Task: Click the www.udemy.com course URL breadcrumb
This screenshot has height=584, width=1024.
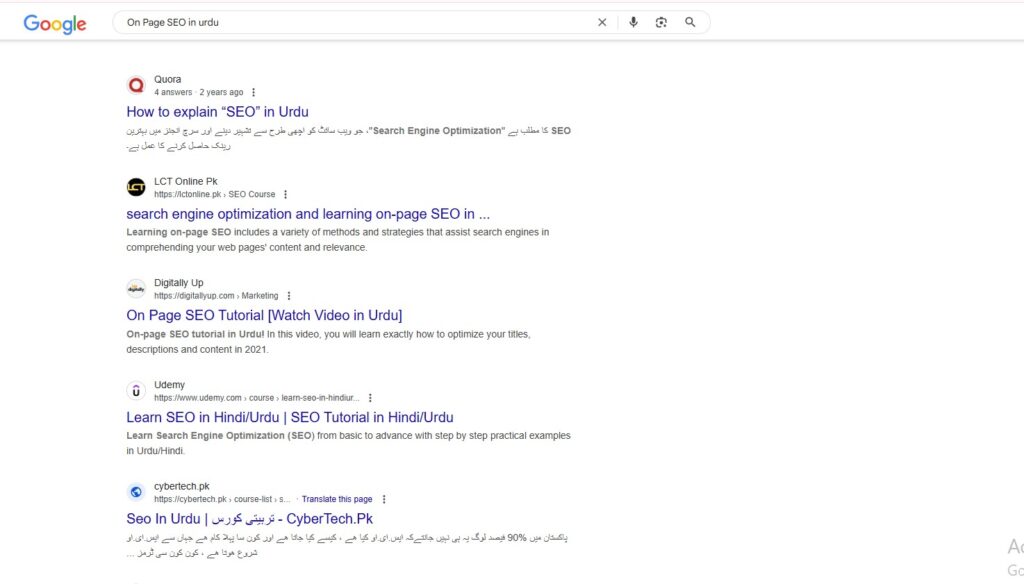Action: tap(257, 398)
